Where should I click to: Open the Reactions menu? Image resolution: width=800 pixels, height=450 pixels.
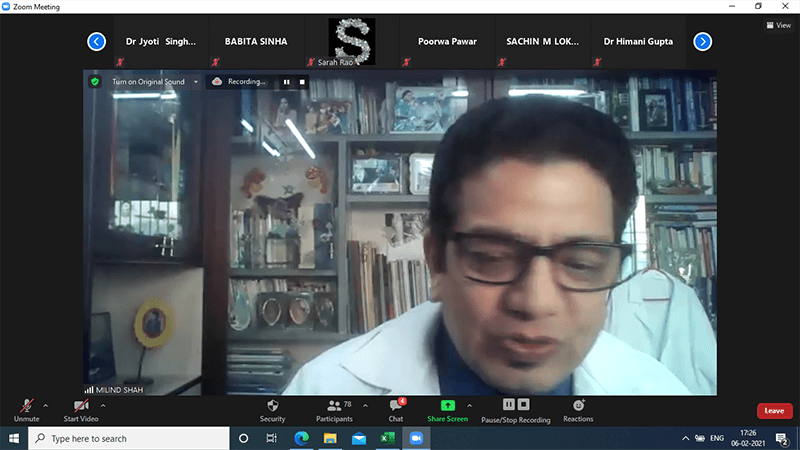click(x=578, y=405)
